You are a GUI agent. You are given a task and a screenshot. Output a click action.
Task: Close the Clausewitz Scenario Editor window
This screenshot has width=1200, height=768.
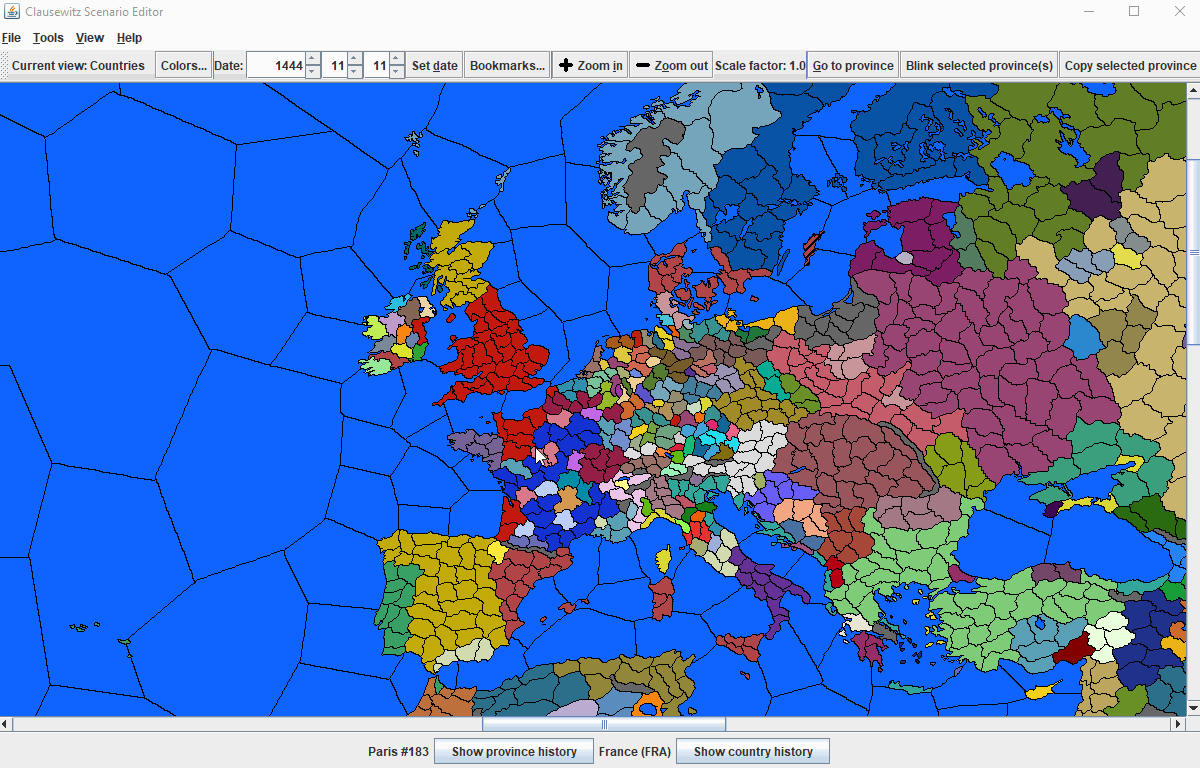coord(1179,12)
